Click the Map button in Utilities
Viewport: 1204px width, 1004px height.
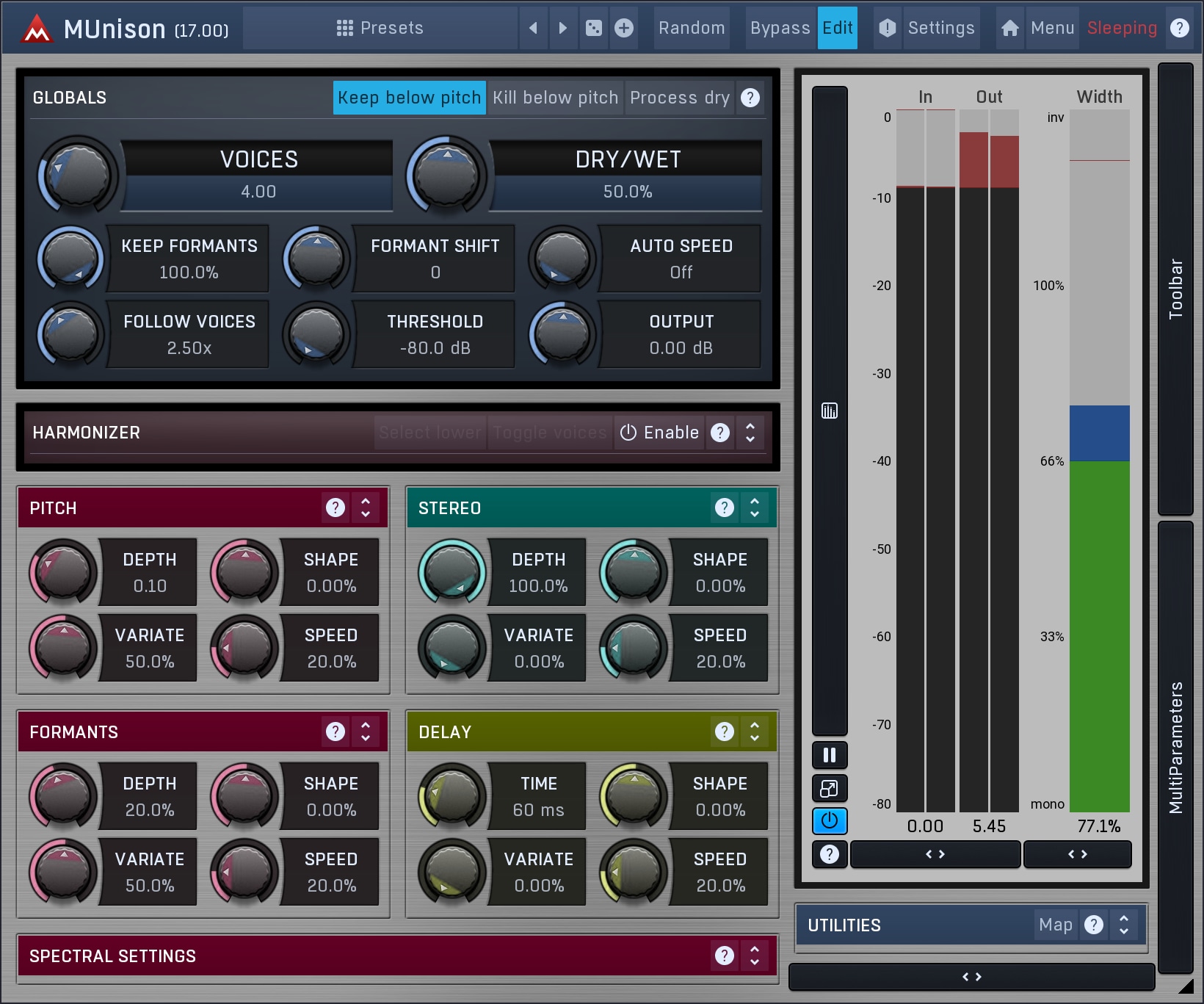[1056, 925]
